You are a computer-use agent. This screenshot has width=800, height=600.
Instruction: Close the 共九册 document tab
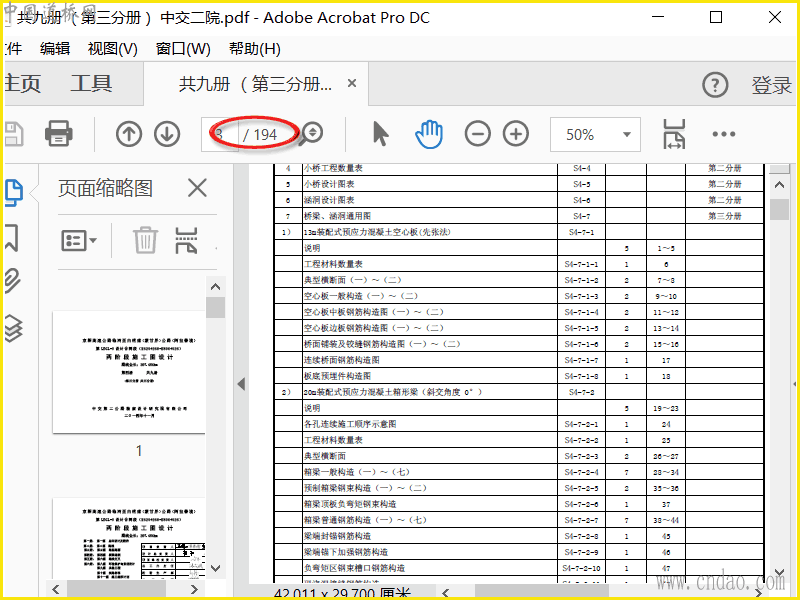pos(352,83)
